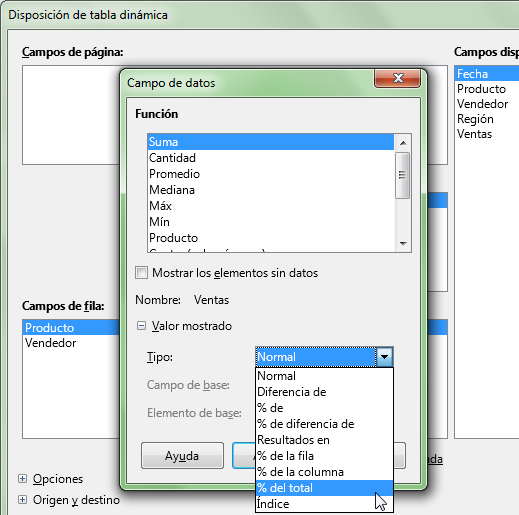The width and height of the screenshot is (519, 515).
Task: Open the Tipo dropdown arrow
Action: (384, 357)
